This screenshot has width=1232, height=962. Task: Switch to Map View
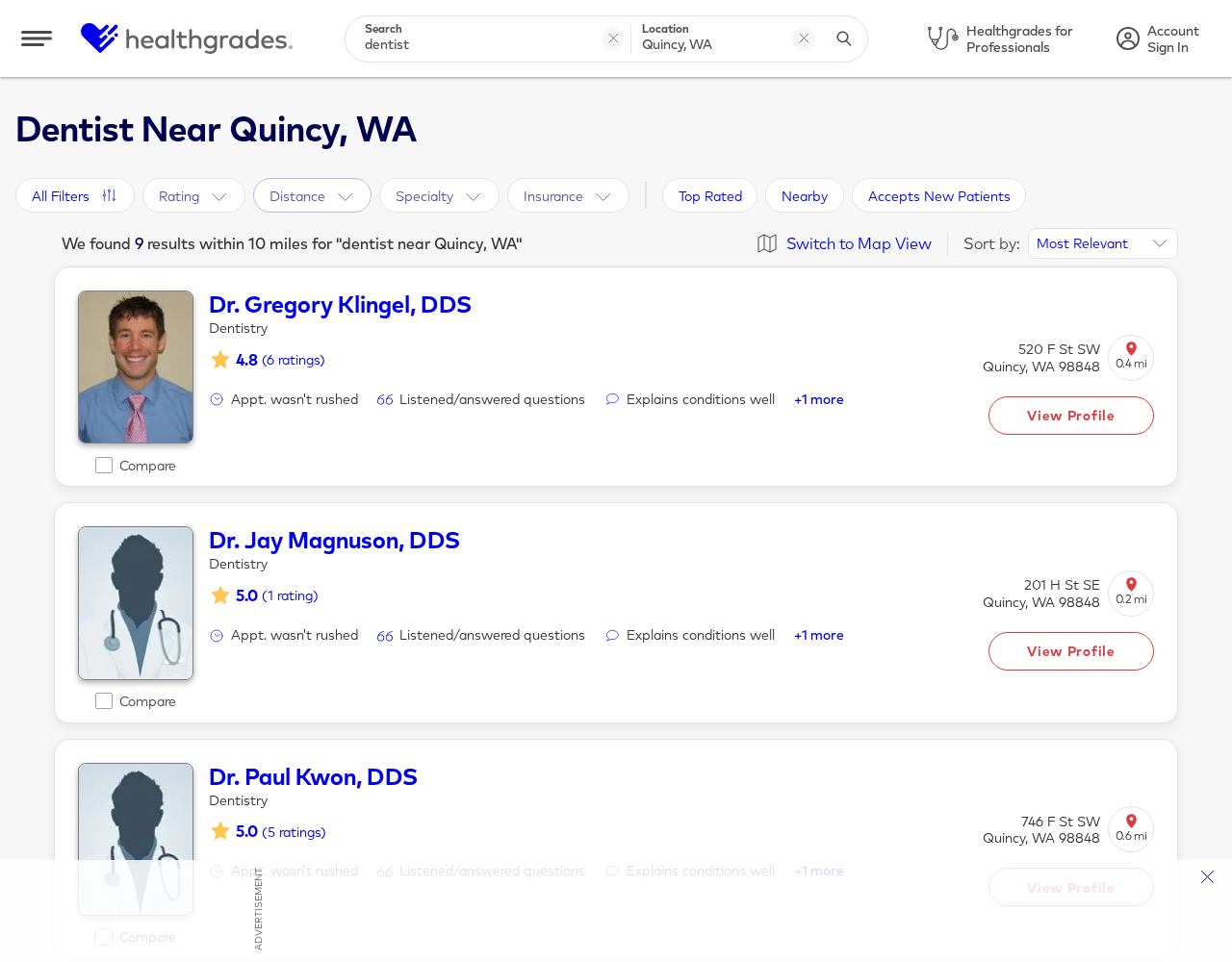pos(859,243)
